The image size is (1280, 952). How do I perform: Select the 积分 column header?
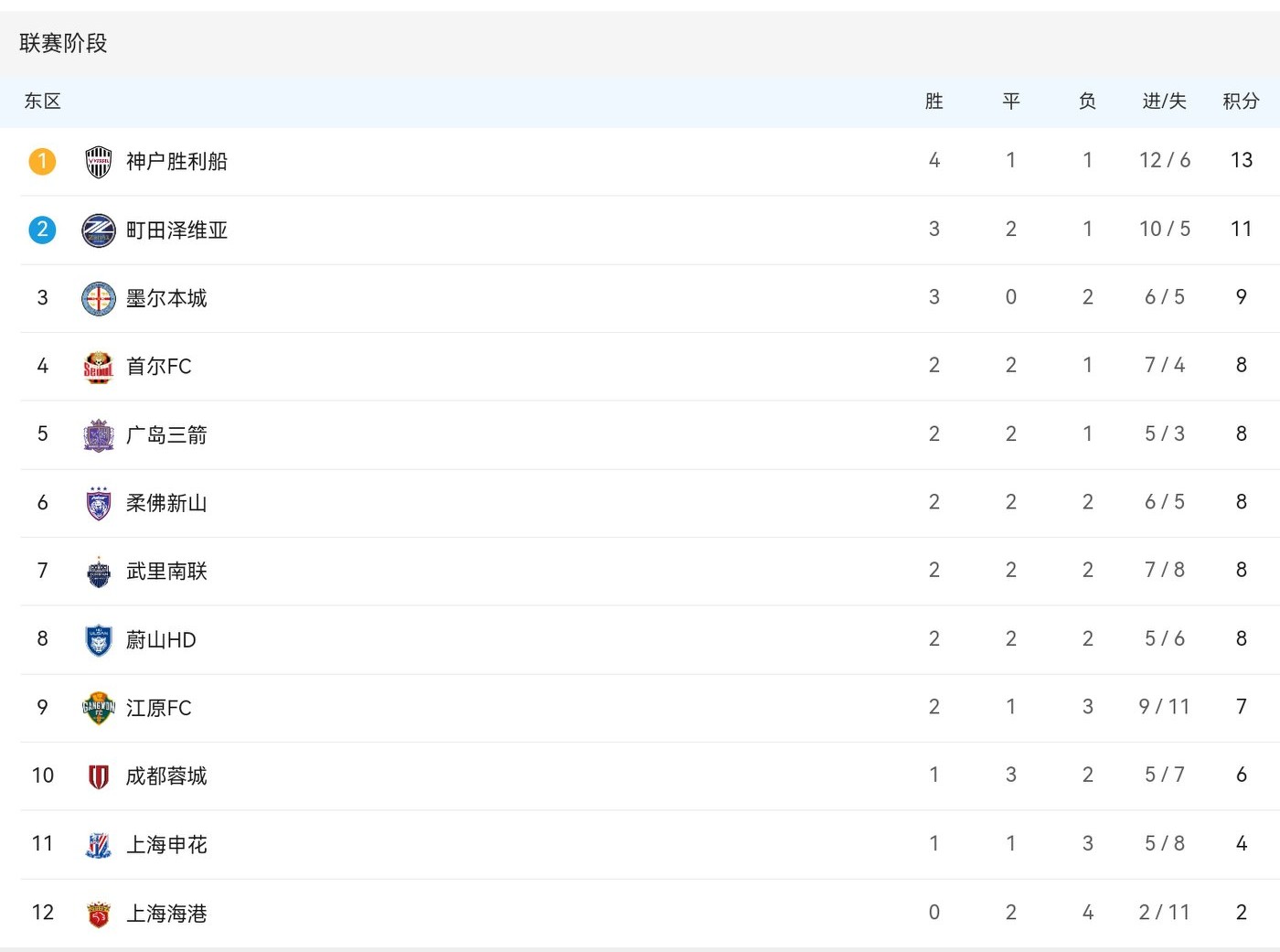click(1241, 102)
